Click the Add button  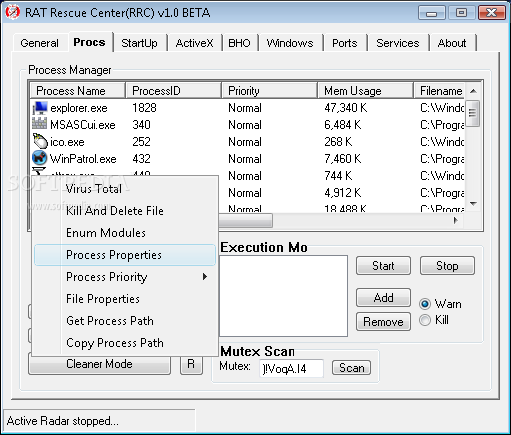coord(383,297)
